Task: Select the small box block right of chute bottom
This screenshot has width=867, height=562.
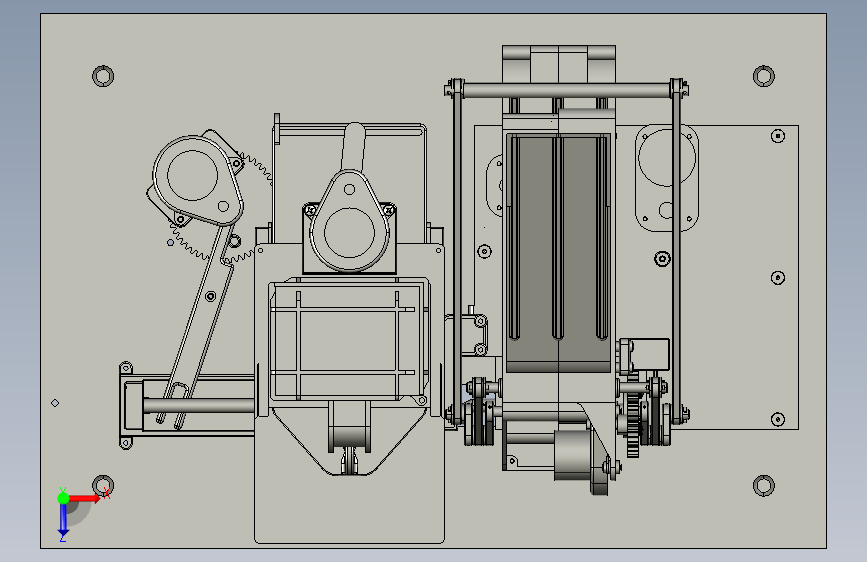Action: (651, 355)
